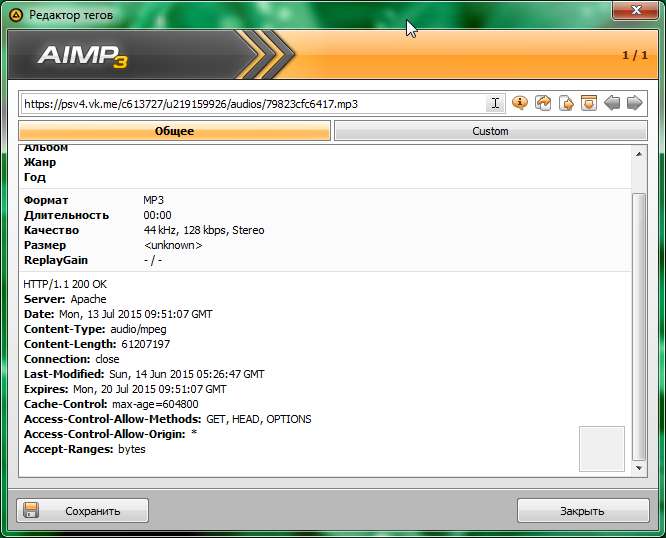This screenshot has width=666, height=538.
Task: Switch to the Общее tab
Action: (x=174, y=131)
